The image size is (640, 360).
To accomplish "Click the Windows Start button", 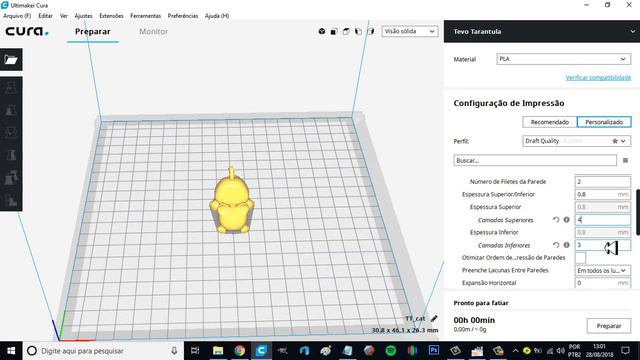I will pos(11,351).
